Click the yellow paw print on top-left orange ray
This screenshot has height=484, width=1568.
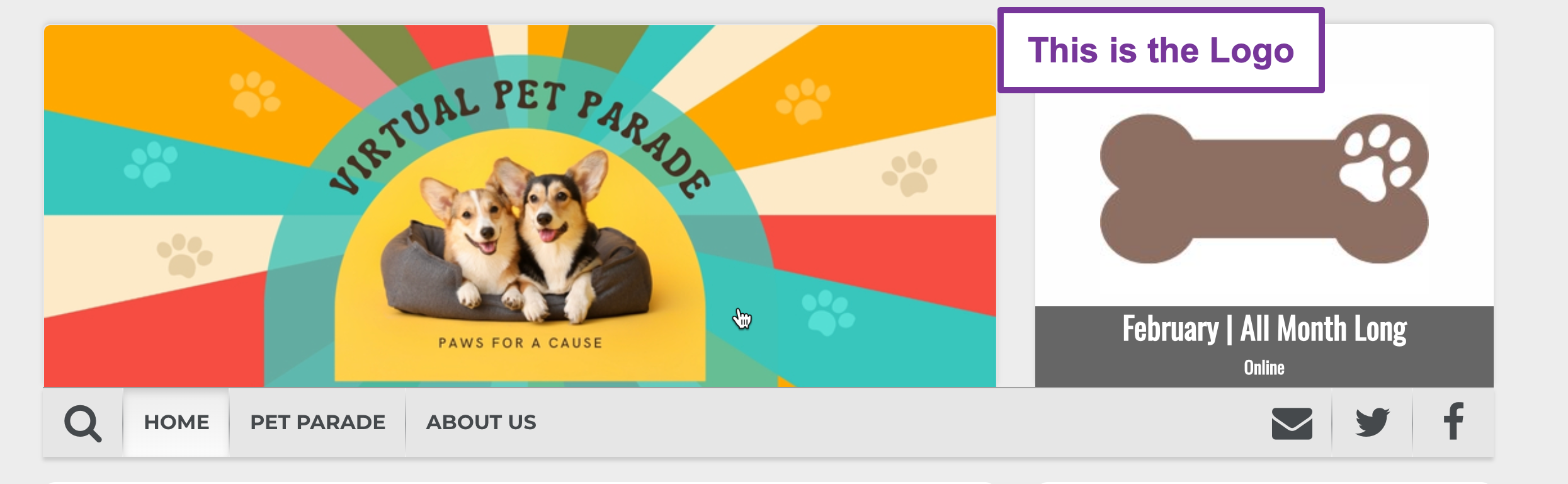(x=254, y=95)
